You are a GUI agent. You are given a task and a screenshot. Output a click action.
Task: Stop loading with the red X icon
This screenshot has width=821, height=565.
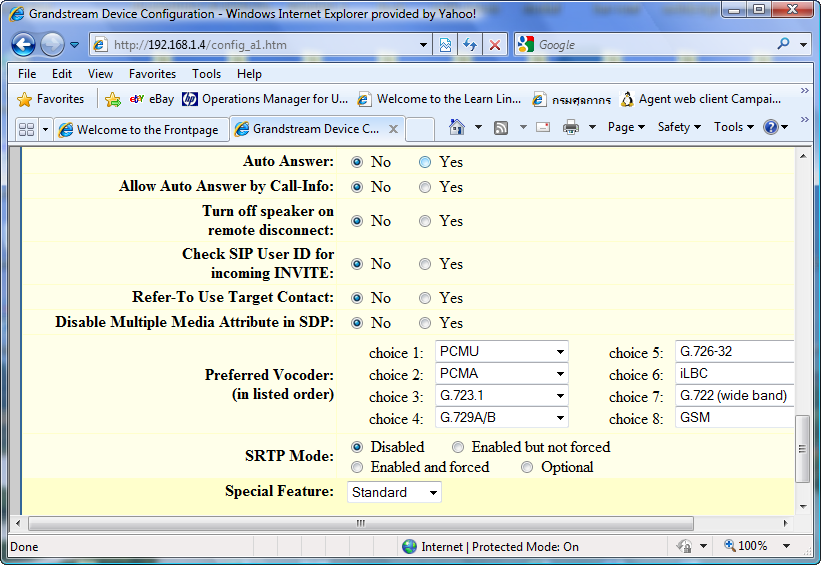pyautogui.click(x=494, y=45)
